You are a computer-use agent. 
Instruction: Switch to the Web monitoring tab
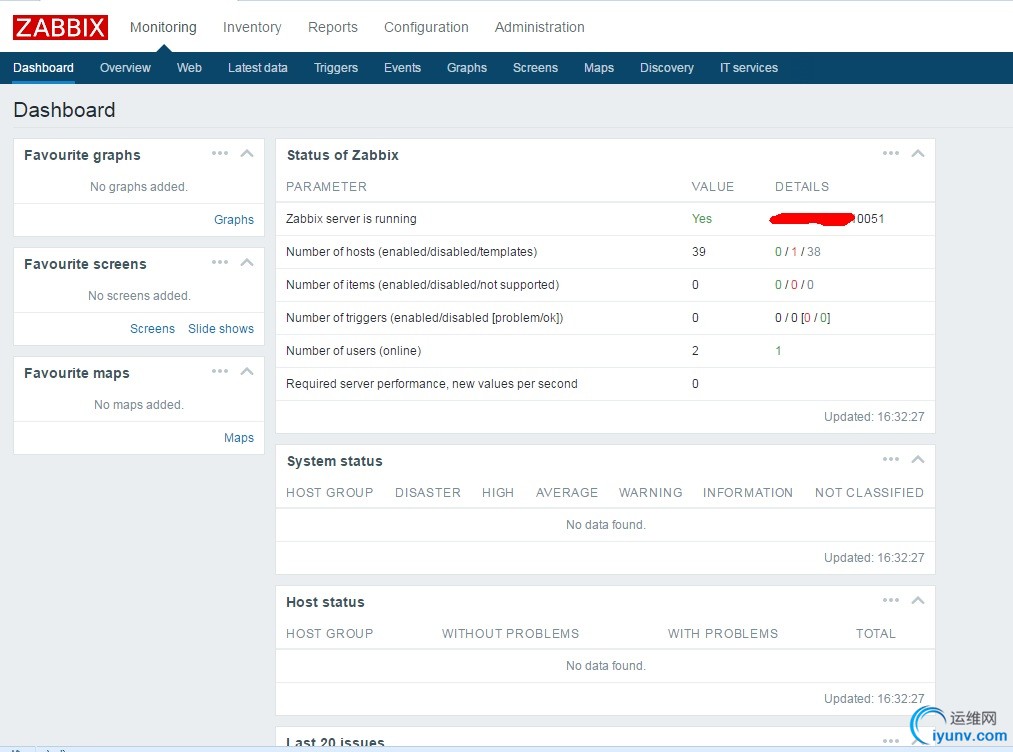[189, 68]
